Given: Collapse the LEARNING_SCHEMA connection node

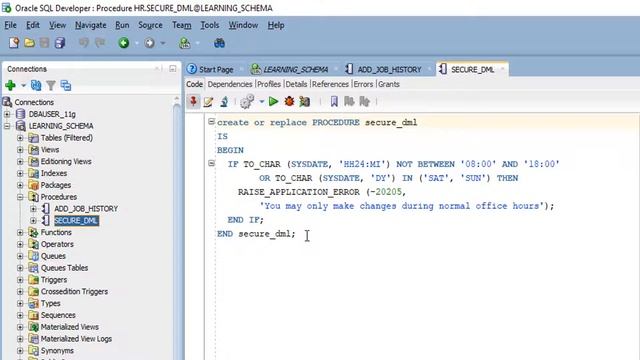Looking at the screenshot, I should 7,126.
